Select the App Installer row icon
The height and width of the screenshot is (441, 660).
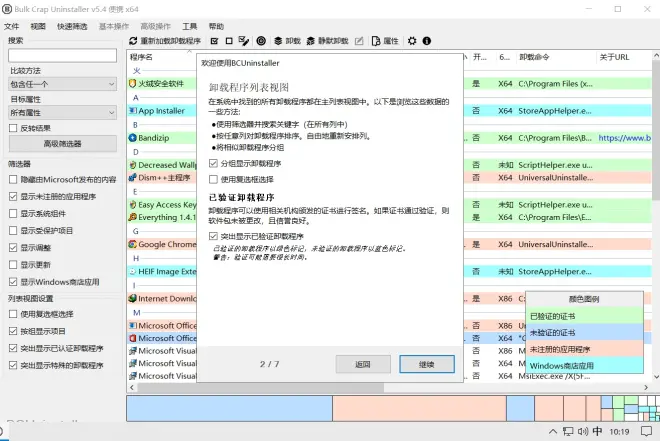click(x=133, y=111)
